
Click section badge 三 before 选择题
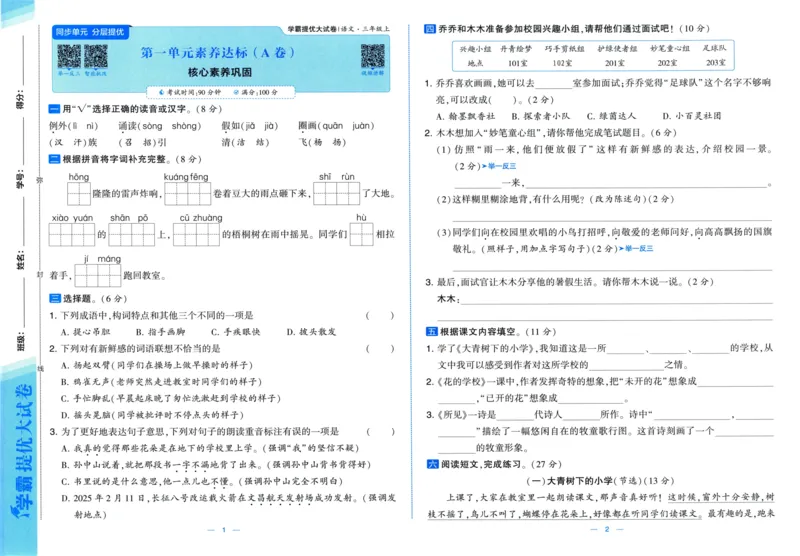[x=54, y=298]
